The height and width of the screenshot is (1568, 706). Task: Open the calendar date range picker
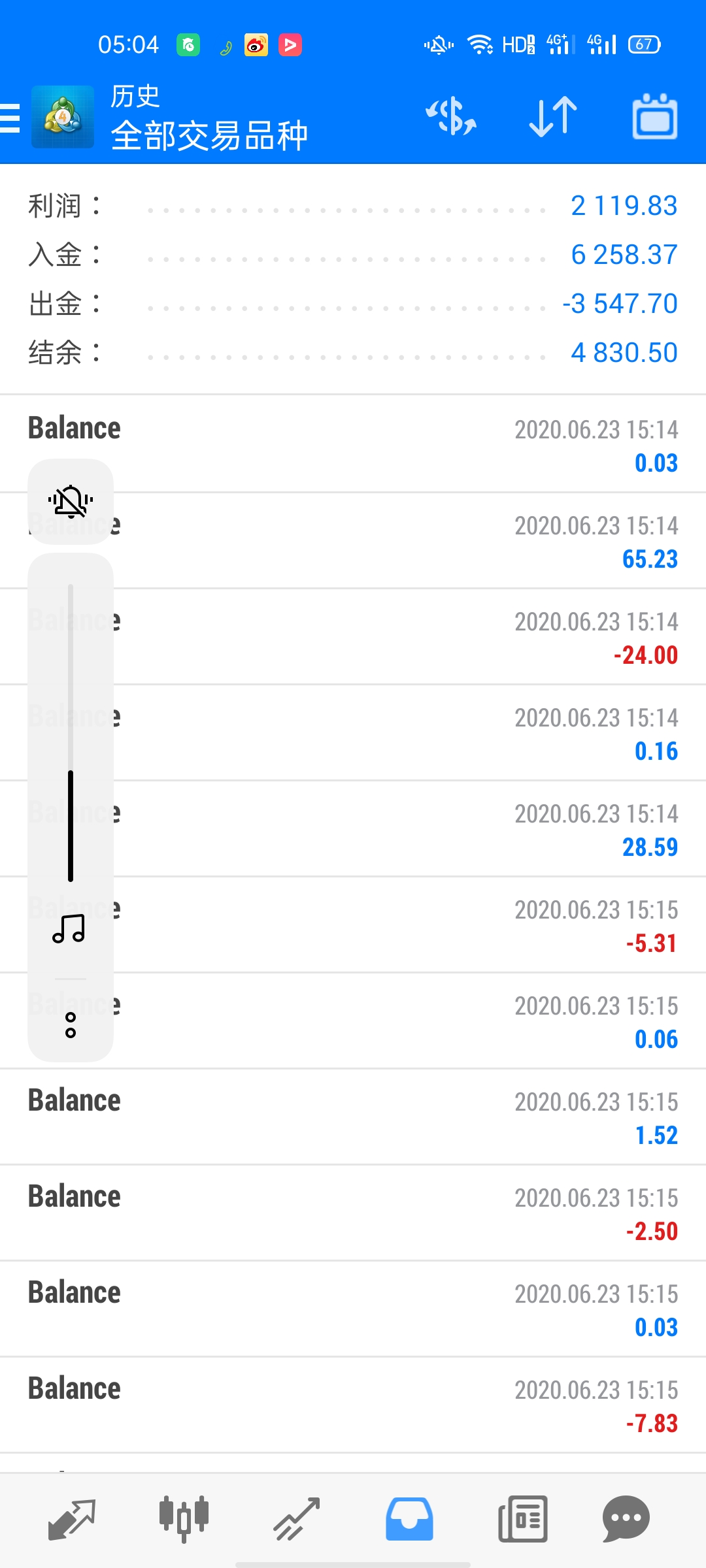pyautogui.click(x=655, y=117)
